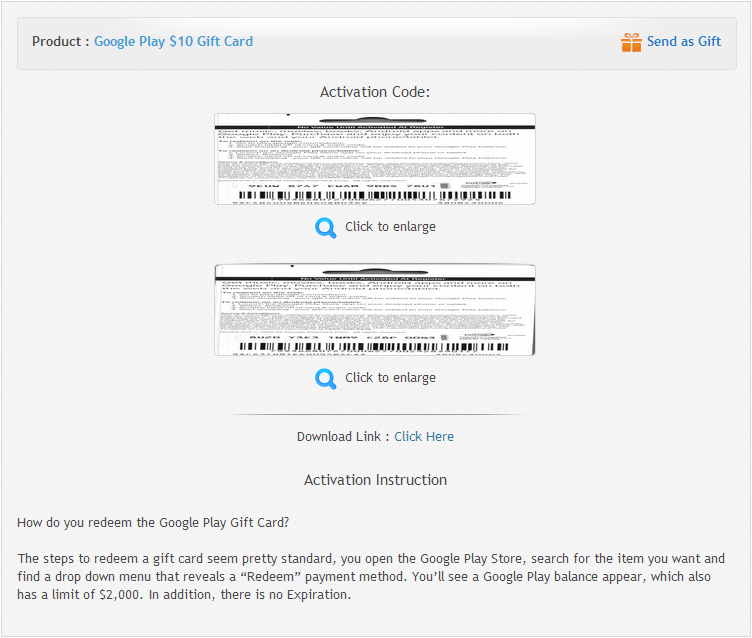Click the first activation code card image
The height and width of the screenshot is (638, 752).
point(375,159)
